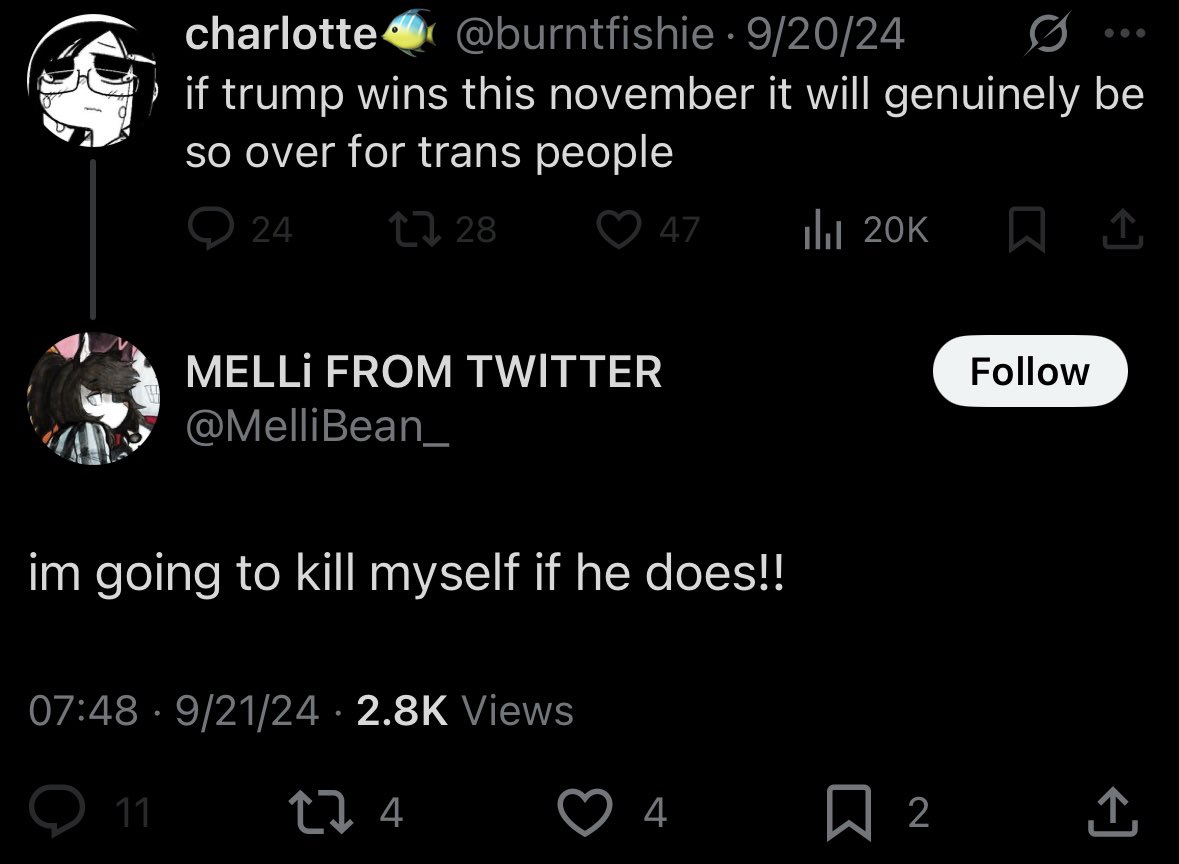Viewport: 1179px width, 864px height.
Task: Repost the main tweet with 4 reposts
Action: point(347,811)
